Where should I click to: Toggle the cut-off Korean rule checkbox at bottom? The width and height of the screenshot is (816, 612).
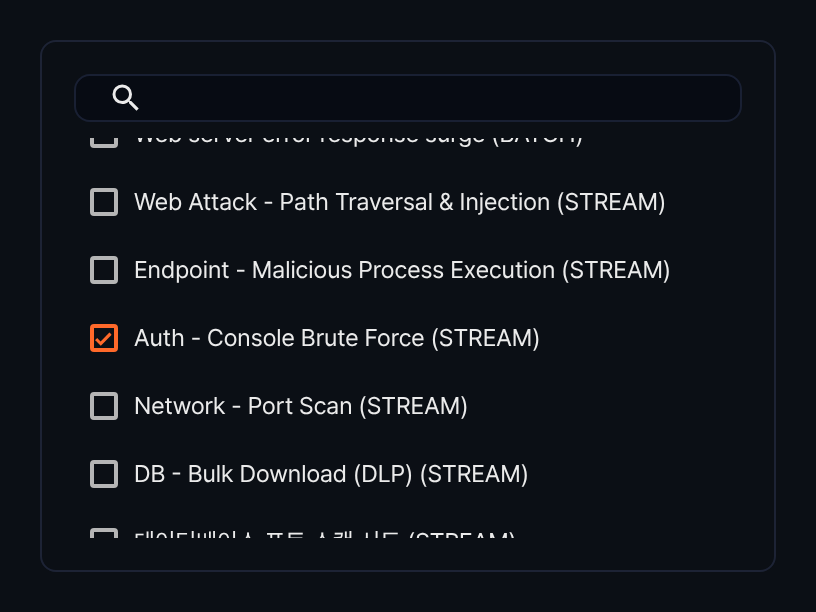click(x=104, y=533)
